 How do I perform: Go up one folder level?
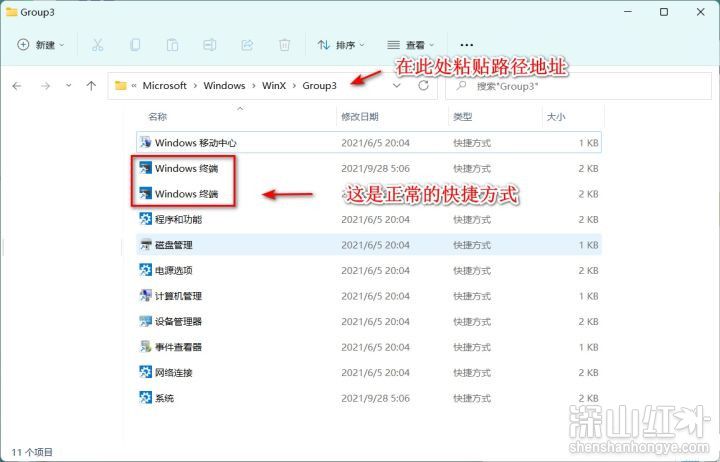pyautogui.click(x=91, y=86)
